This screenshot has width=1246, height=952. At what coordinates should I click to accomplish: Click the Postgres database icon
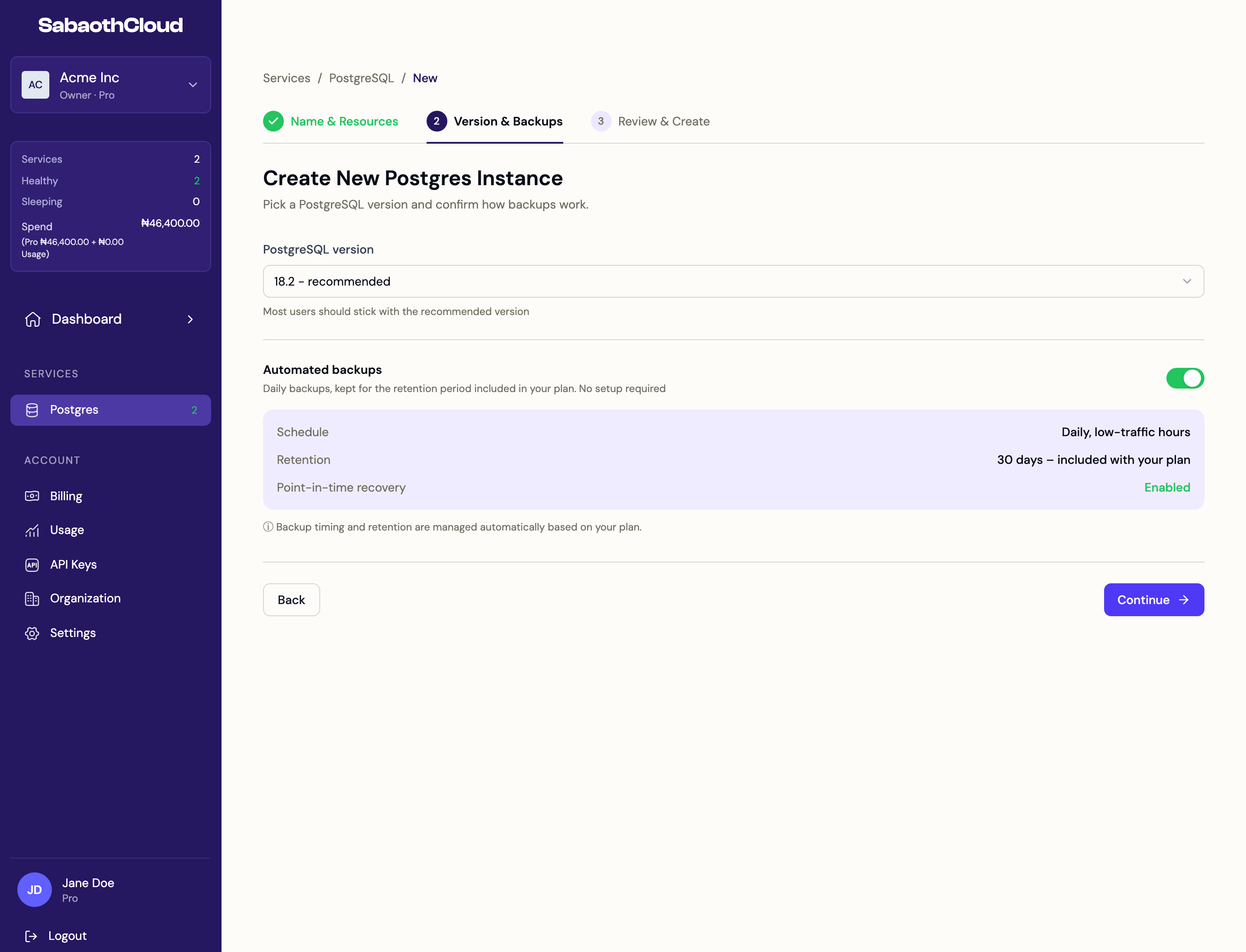point(32,410)
